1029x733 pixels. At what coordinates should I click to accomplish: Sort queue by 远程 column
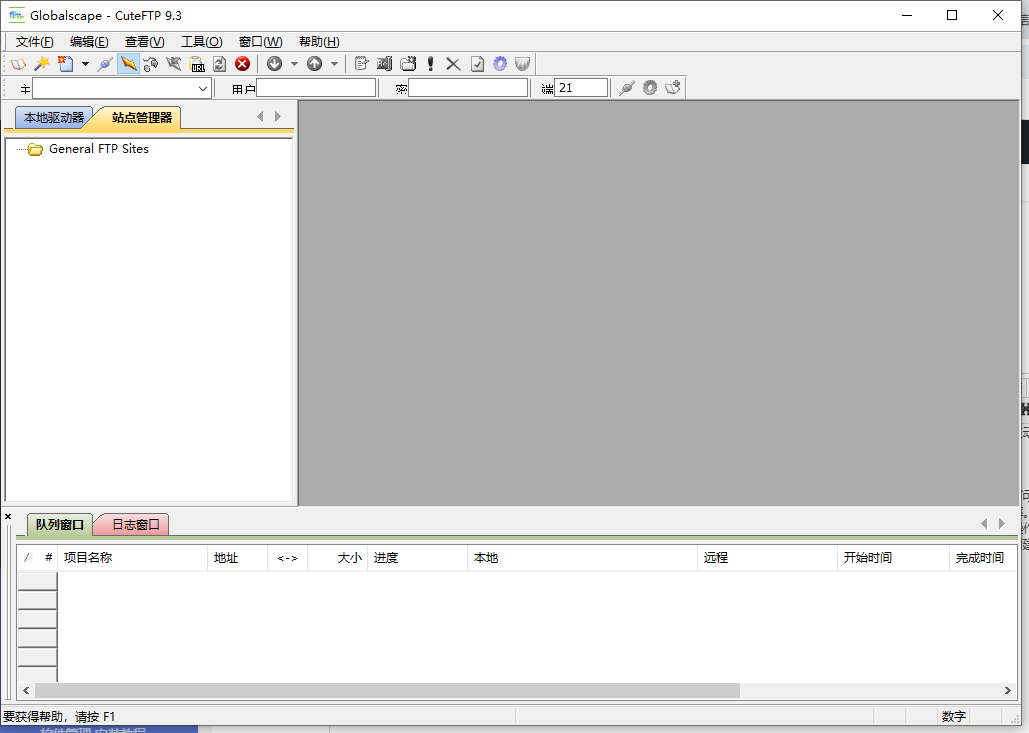pyautogui.click(x=767, y=558)
